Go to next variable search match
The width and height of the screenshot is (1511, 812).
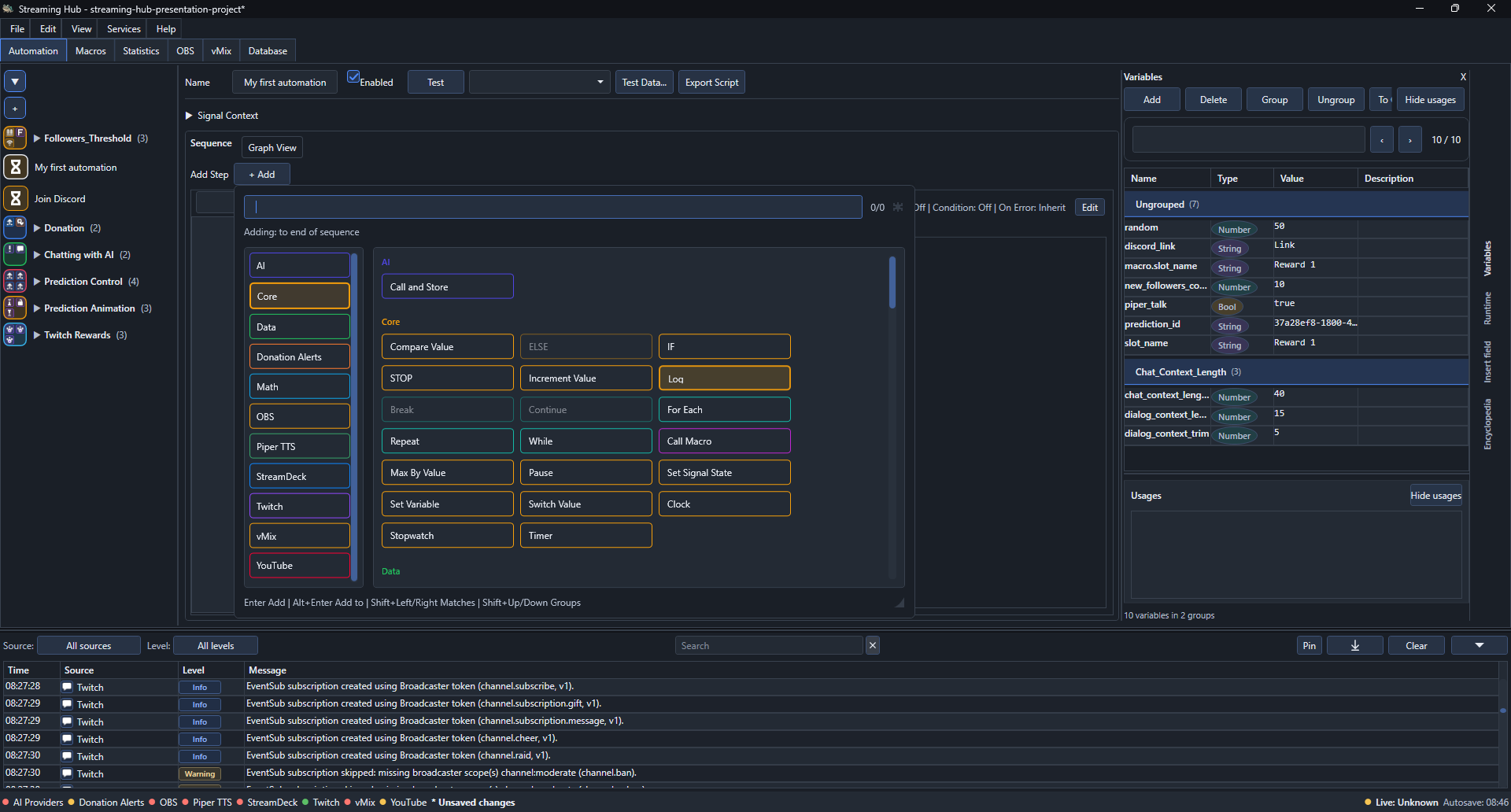(1410, 139)
